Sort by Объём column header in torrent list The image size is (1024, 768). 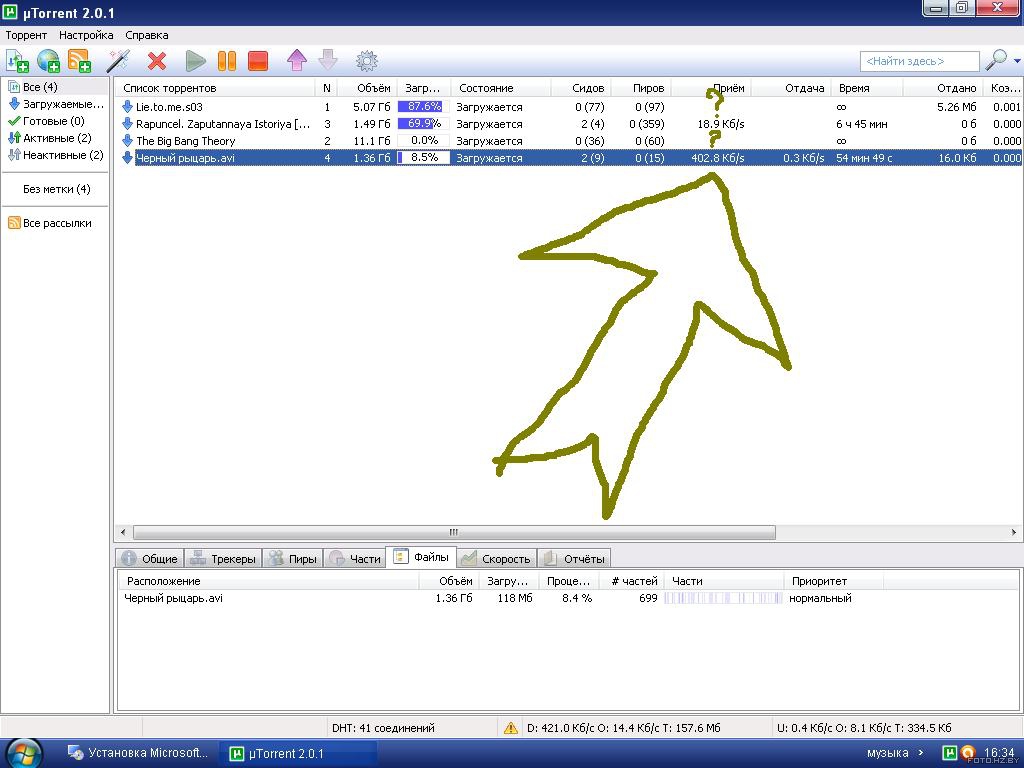(x=367, y=88)
